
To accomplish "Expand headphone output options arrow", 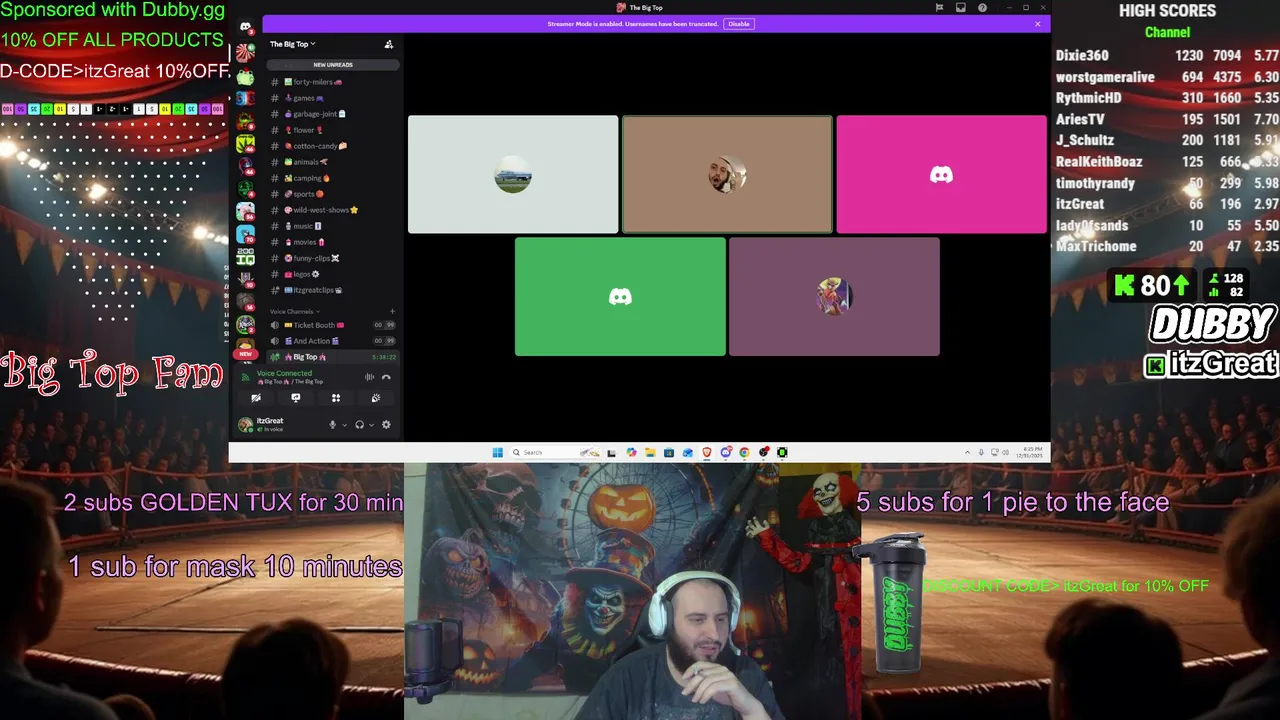I will point(371,425).
